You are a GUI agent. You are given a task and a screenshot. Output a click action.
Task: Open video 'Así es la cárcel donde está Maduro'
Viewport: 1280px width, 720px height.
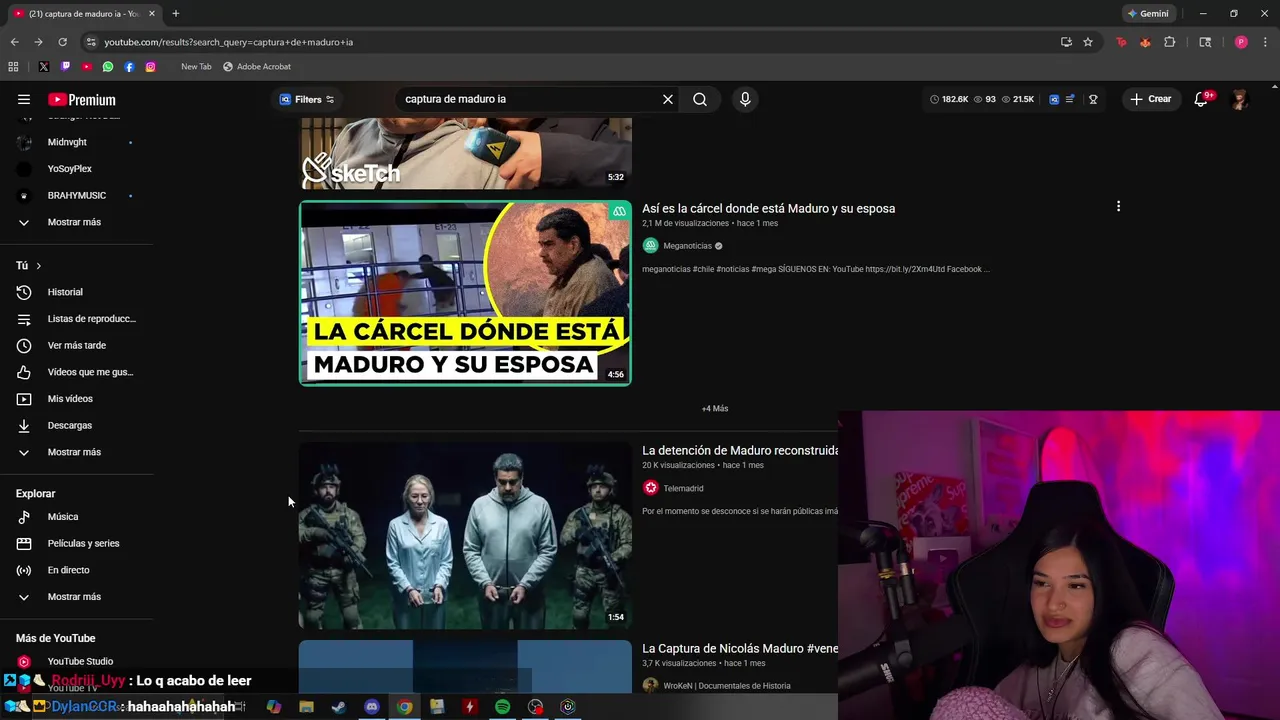[x=768, y=208]
